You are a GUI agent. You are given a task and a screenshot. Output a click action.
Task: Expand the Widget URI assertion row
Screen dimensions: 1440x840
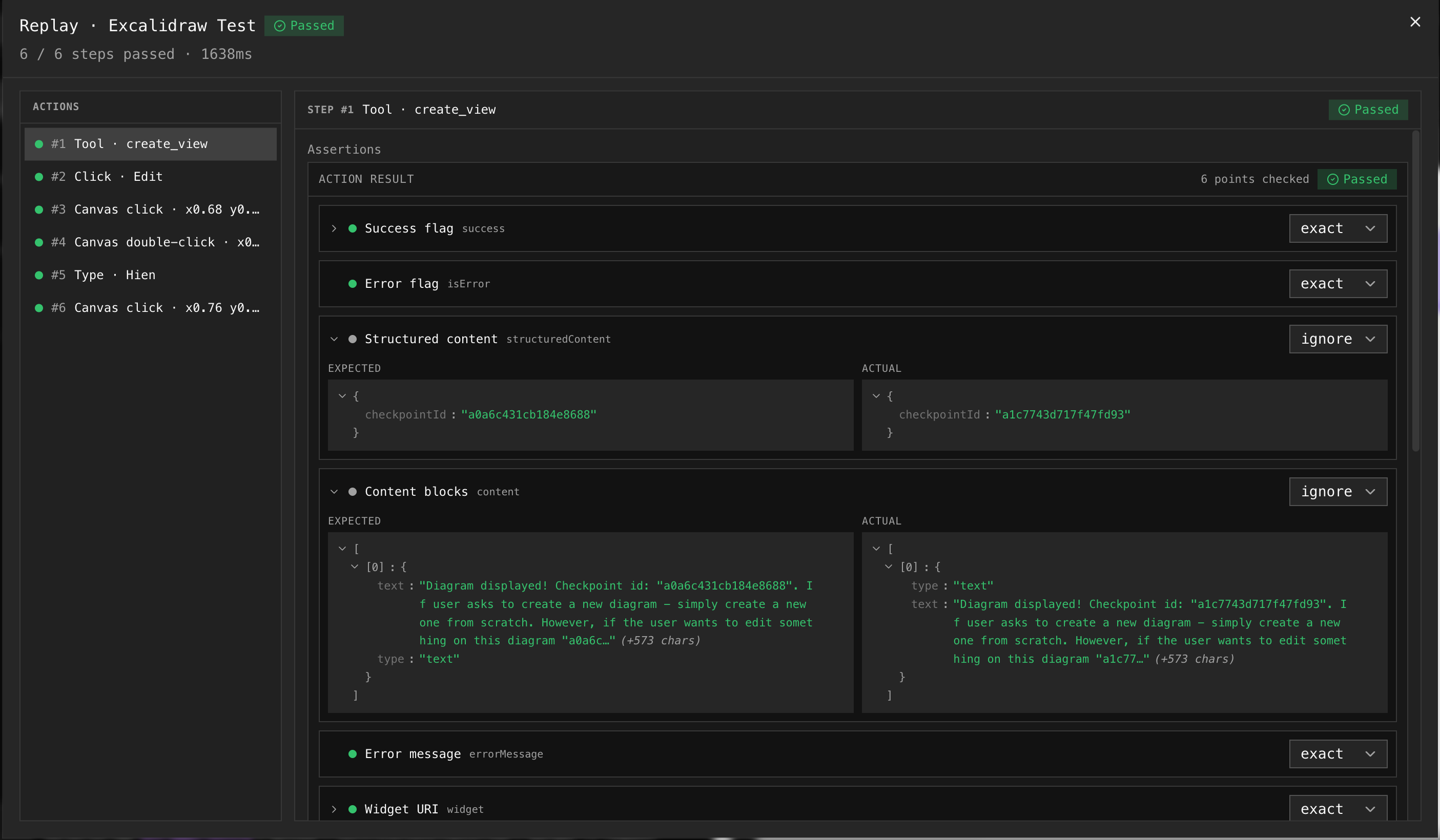334,809
